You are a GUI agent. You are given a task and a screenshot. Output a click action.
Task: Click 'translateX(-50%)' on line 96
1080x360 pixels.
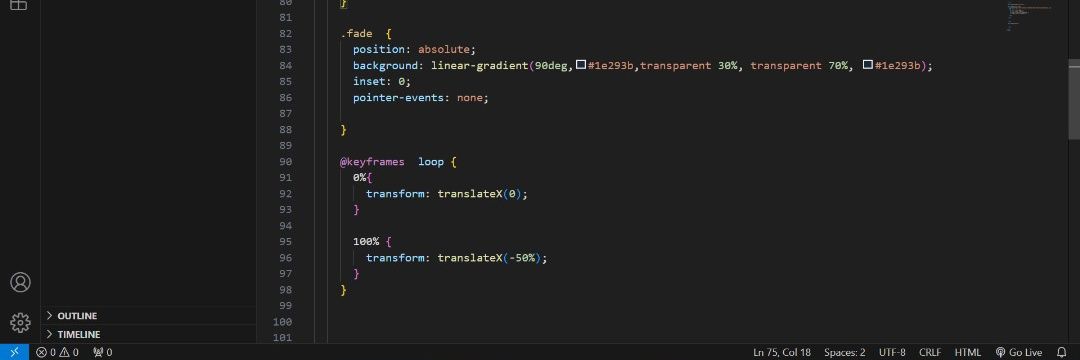pyautogui.click(x=489, y=258)
